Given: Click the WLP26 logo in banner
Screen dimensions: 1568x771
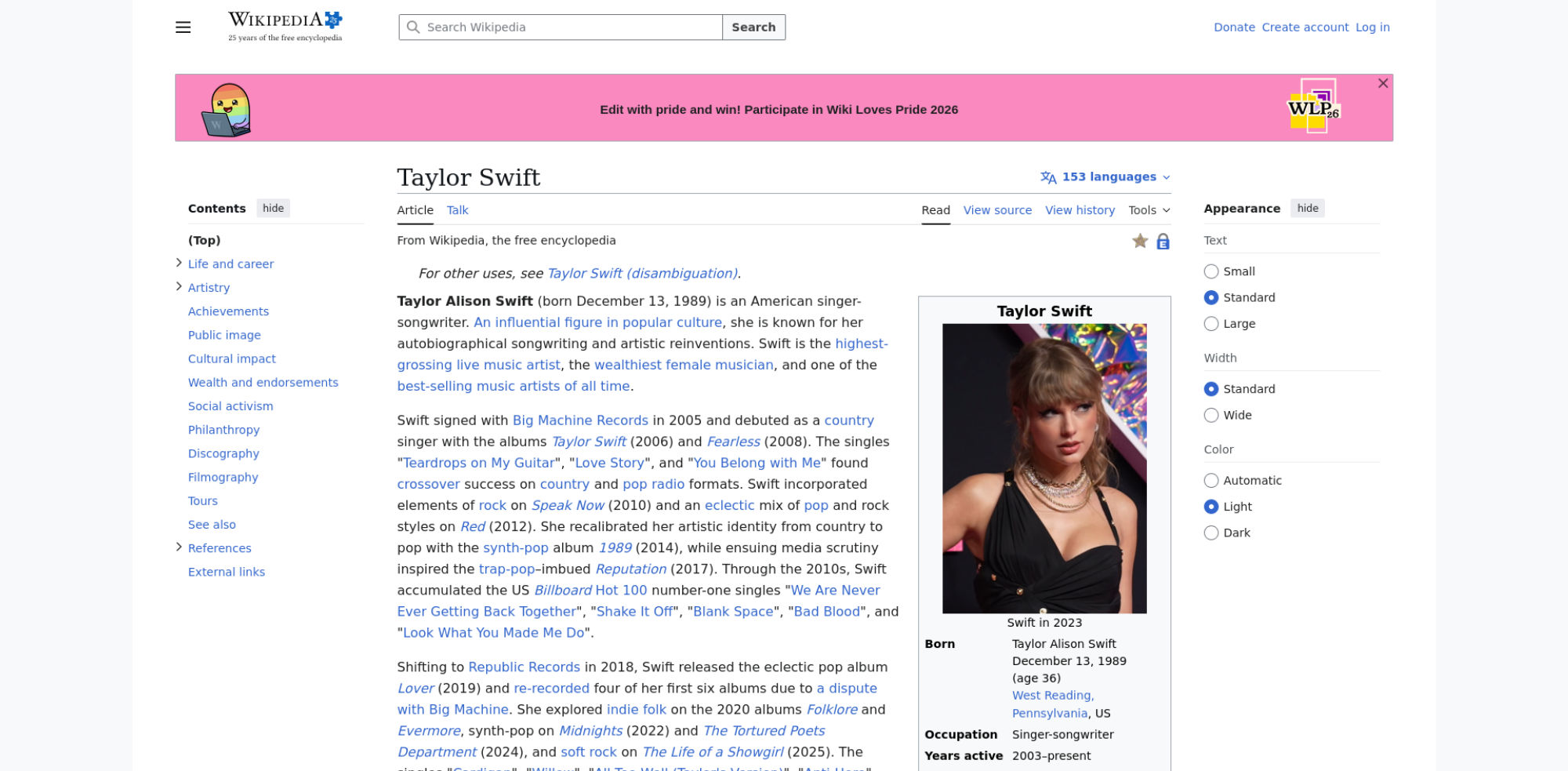Looking at the screenshot, I should (1314, 106).
